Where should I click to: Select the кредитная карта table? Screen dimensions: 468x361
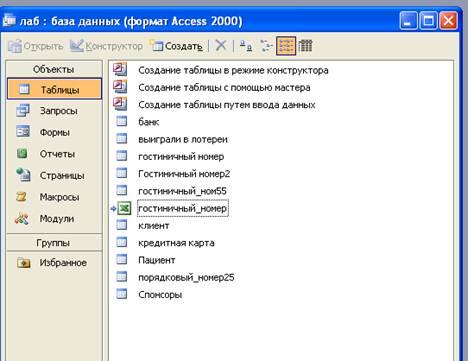click(x=176, y=243)
